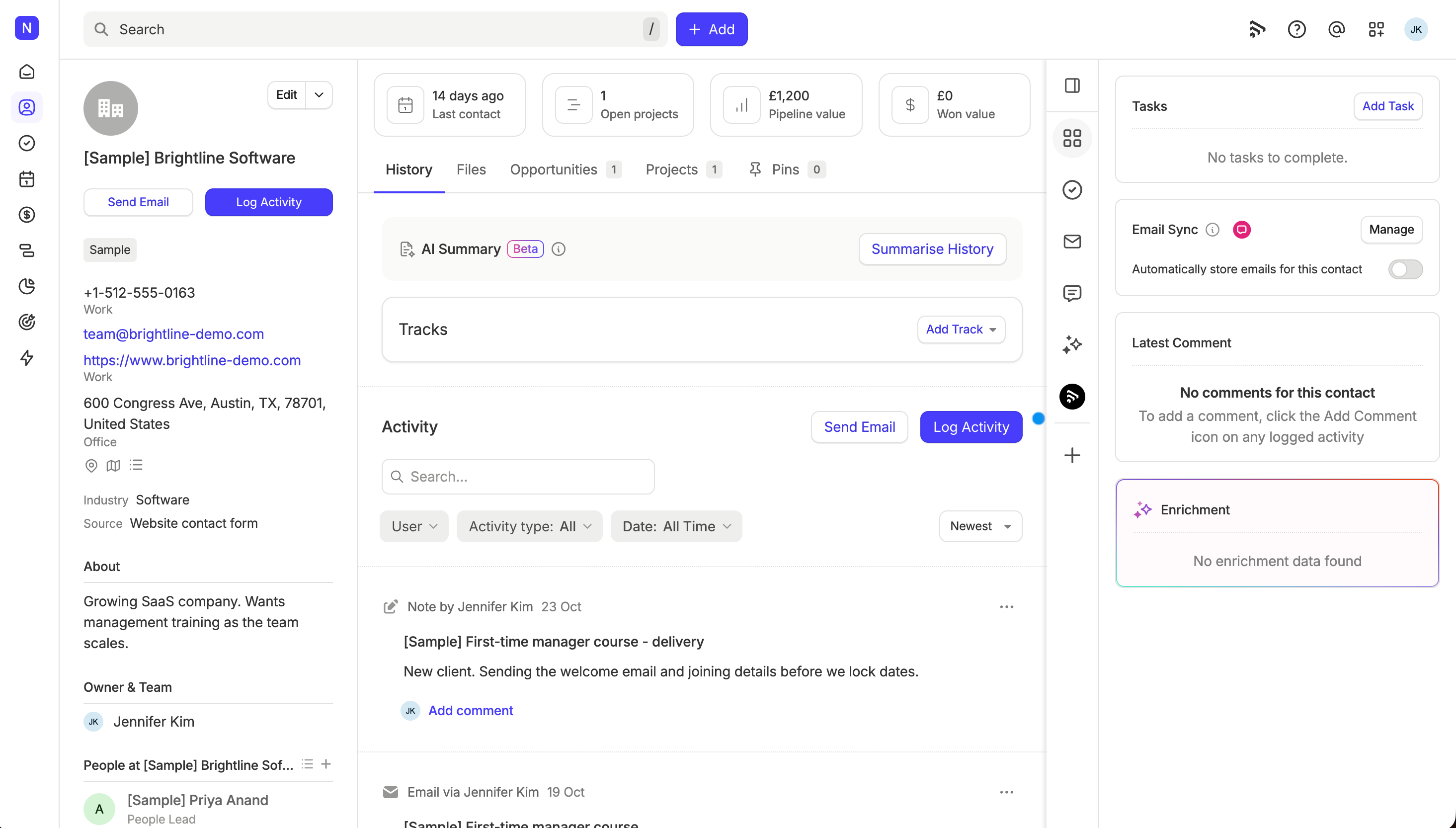Click the plus icon in the side rail
The width and height of the screenshot is (1456, 828).
[1072, 456]
